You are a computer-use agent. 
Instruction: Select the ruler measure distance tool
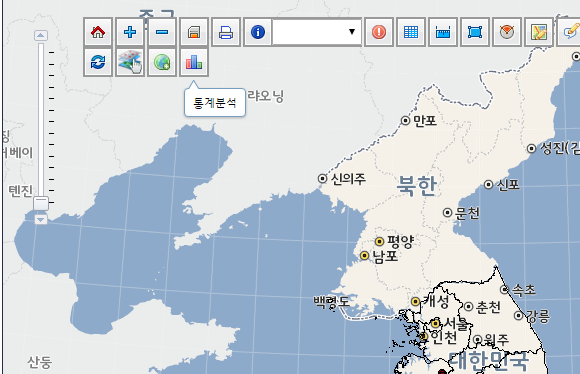[x=443, y=32]
